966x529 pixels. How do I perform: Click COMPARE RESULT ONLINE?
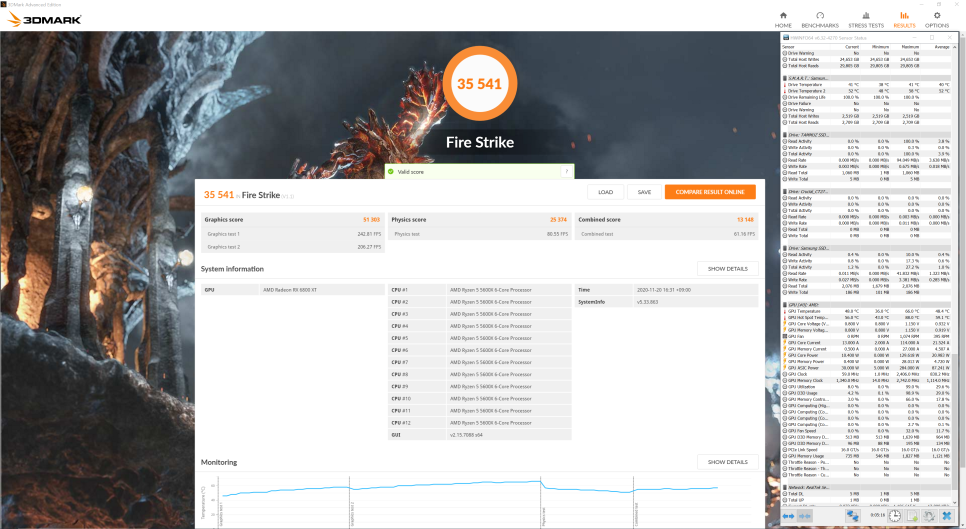710,192
